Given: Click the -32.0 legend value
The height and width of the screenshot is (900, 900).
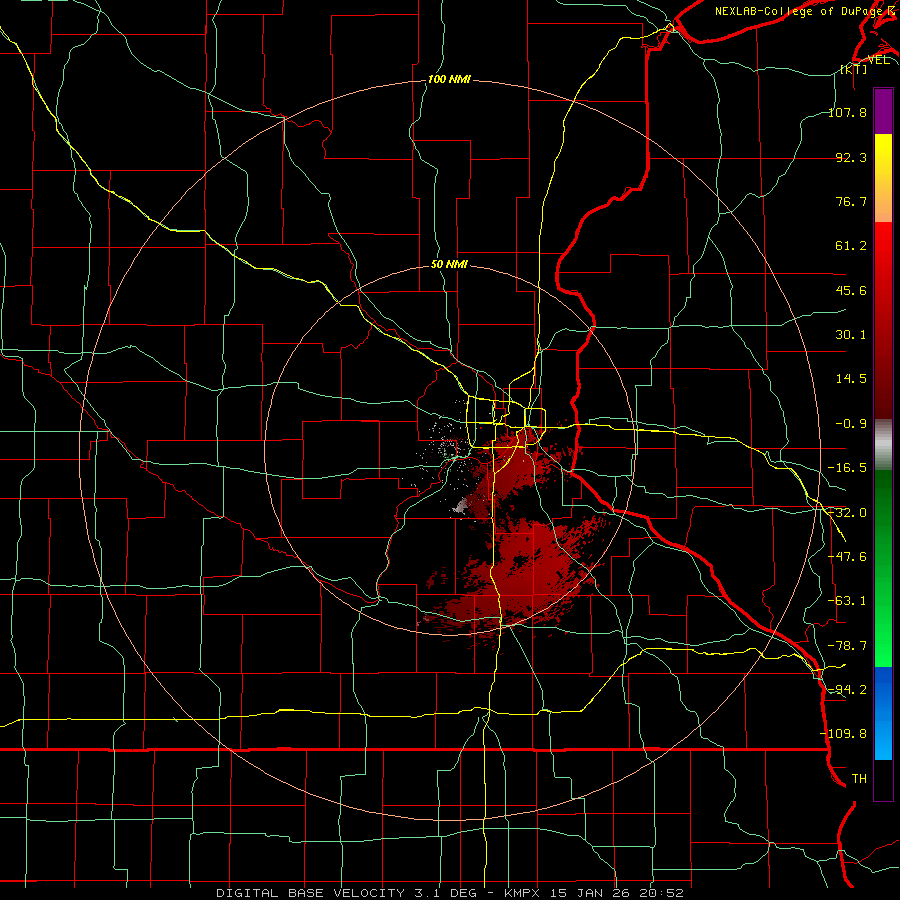Looking at the screenshot, I should tap(848, 513).
